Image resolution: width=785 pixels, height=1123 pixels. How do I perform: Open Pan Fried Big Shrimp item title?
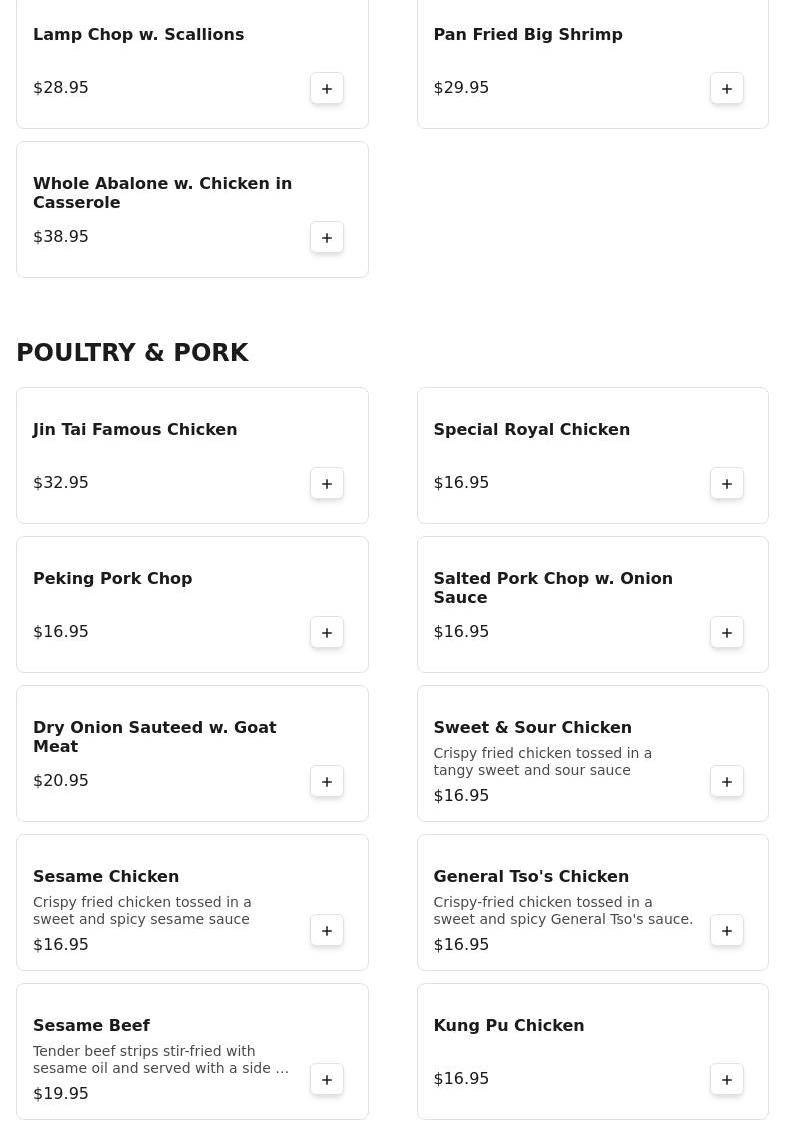pos(528,34)
